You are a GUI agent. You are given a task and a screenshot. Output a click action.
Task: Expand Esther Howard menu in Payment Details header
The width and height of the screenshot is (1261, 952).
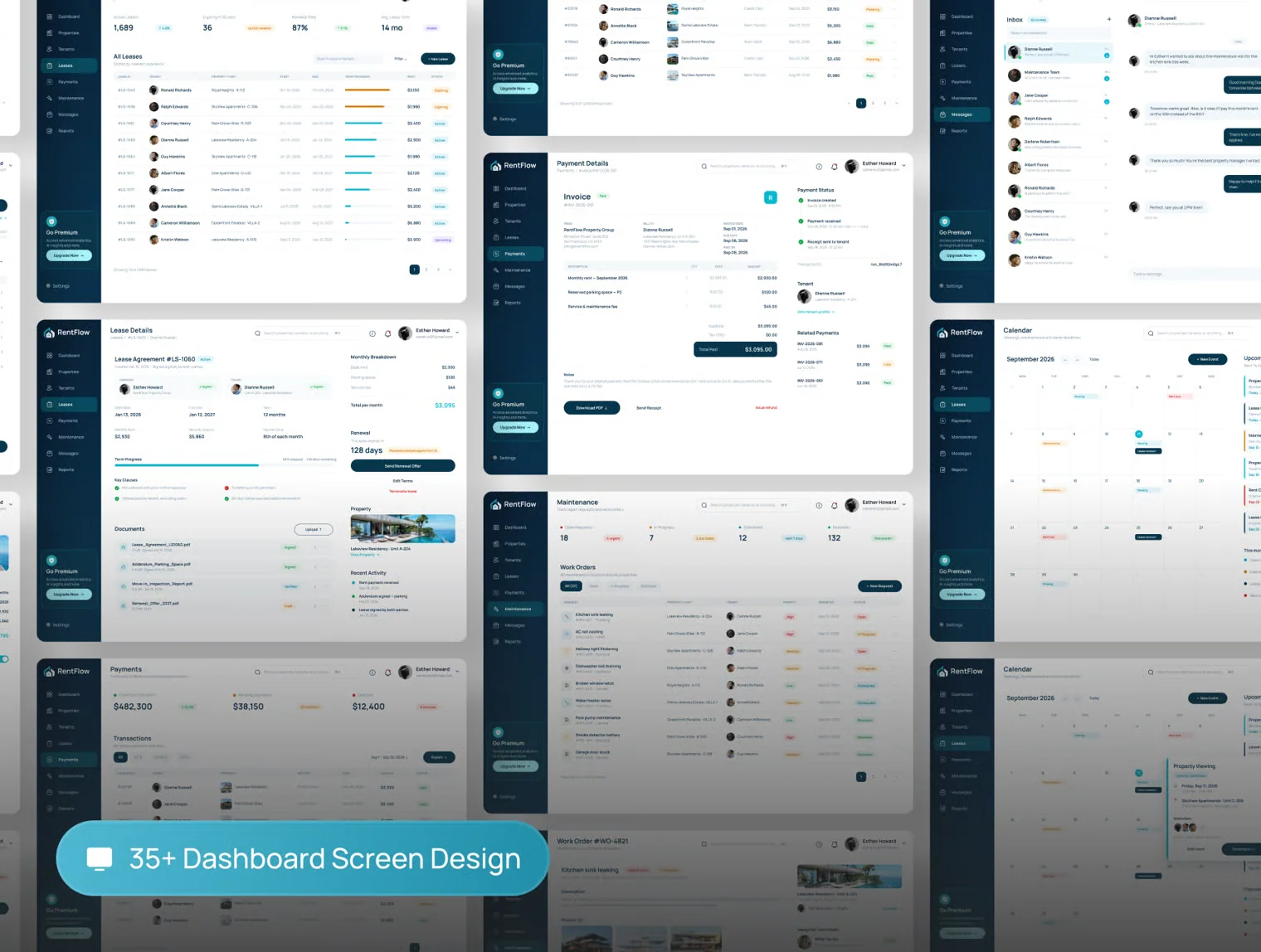[x=903, y=166]
